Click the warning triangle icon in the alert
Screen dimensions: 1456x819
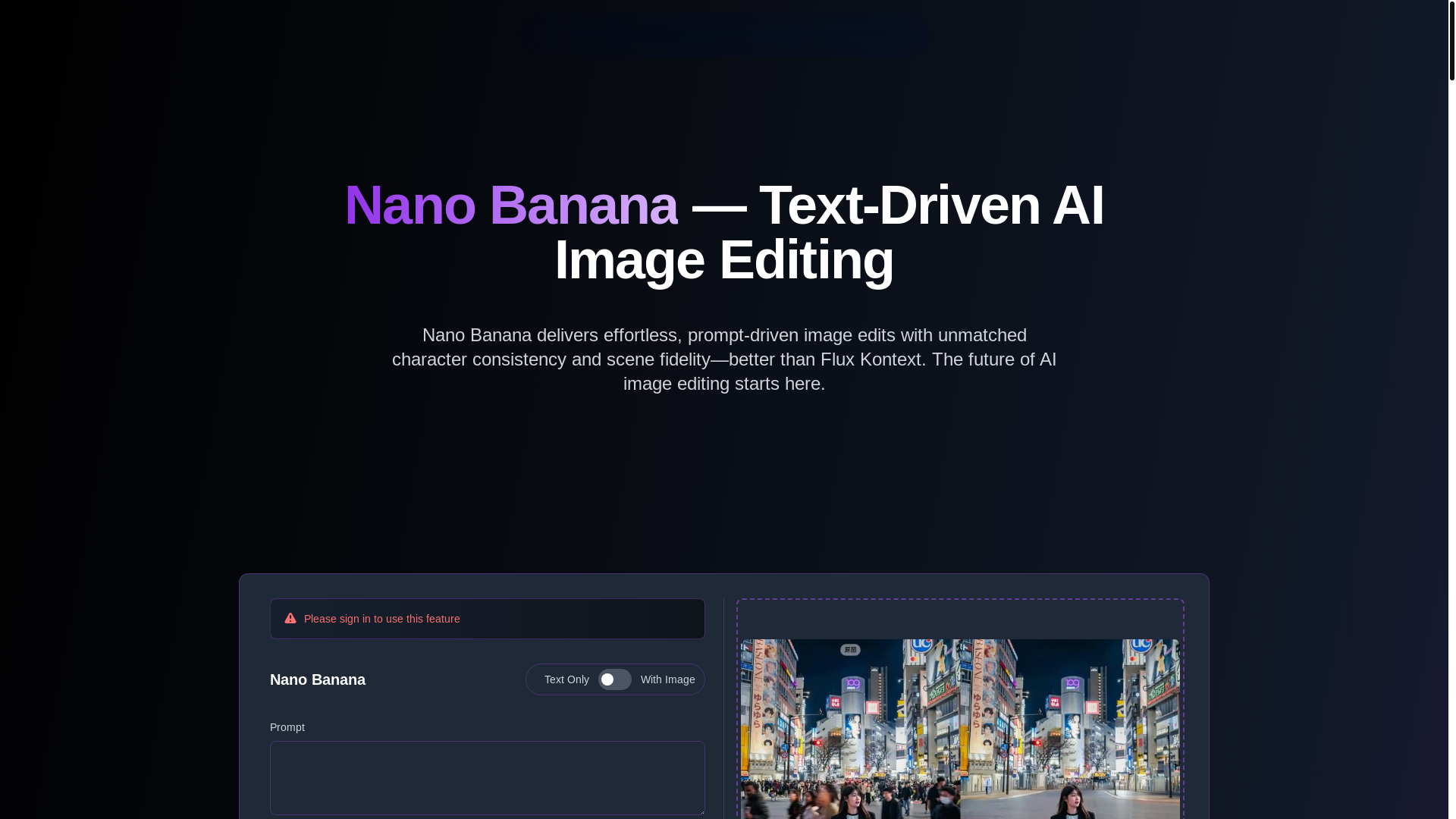point(290,619)
